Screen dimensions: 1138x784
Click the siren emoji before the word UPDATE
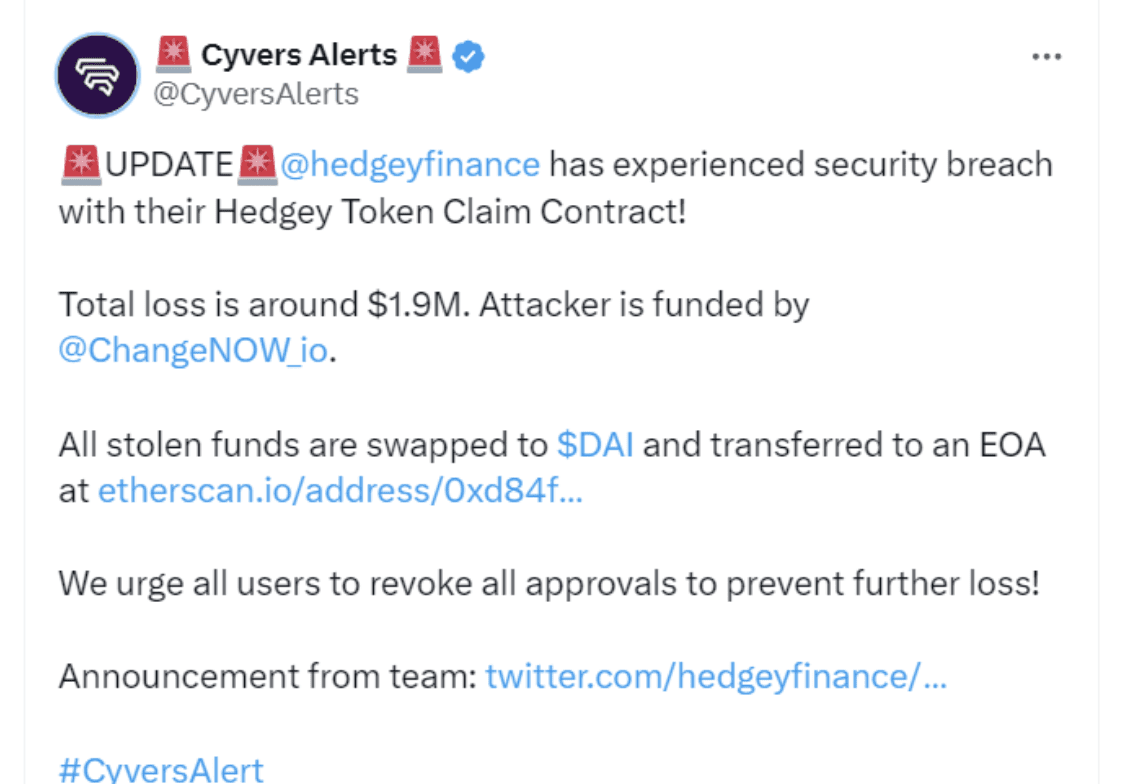80,164
